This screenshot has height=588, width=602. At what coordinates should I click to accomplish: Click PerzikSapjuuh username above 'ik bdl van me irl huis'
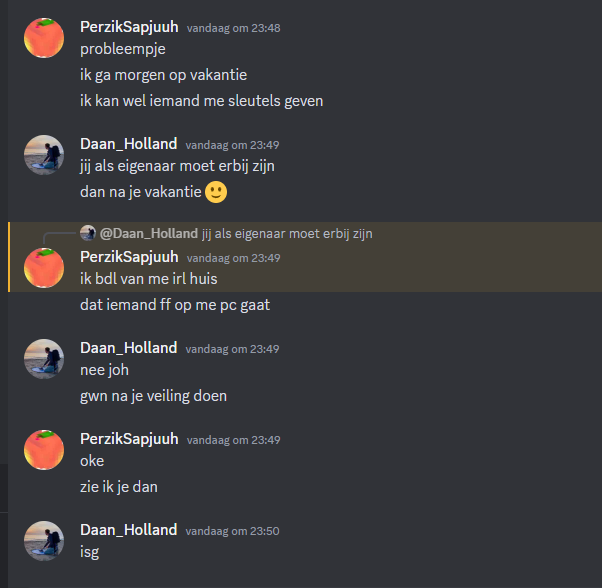click(129, 257)
